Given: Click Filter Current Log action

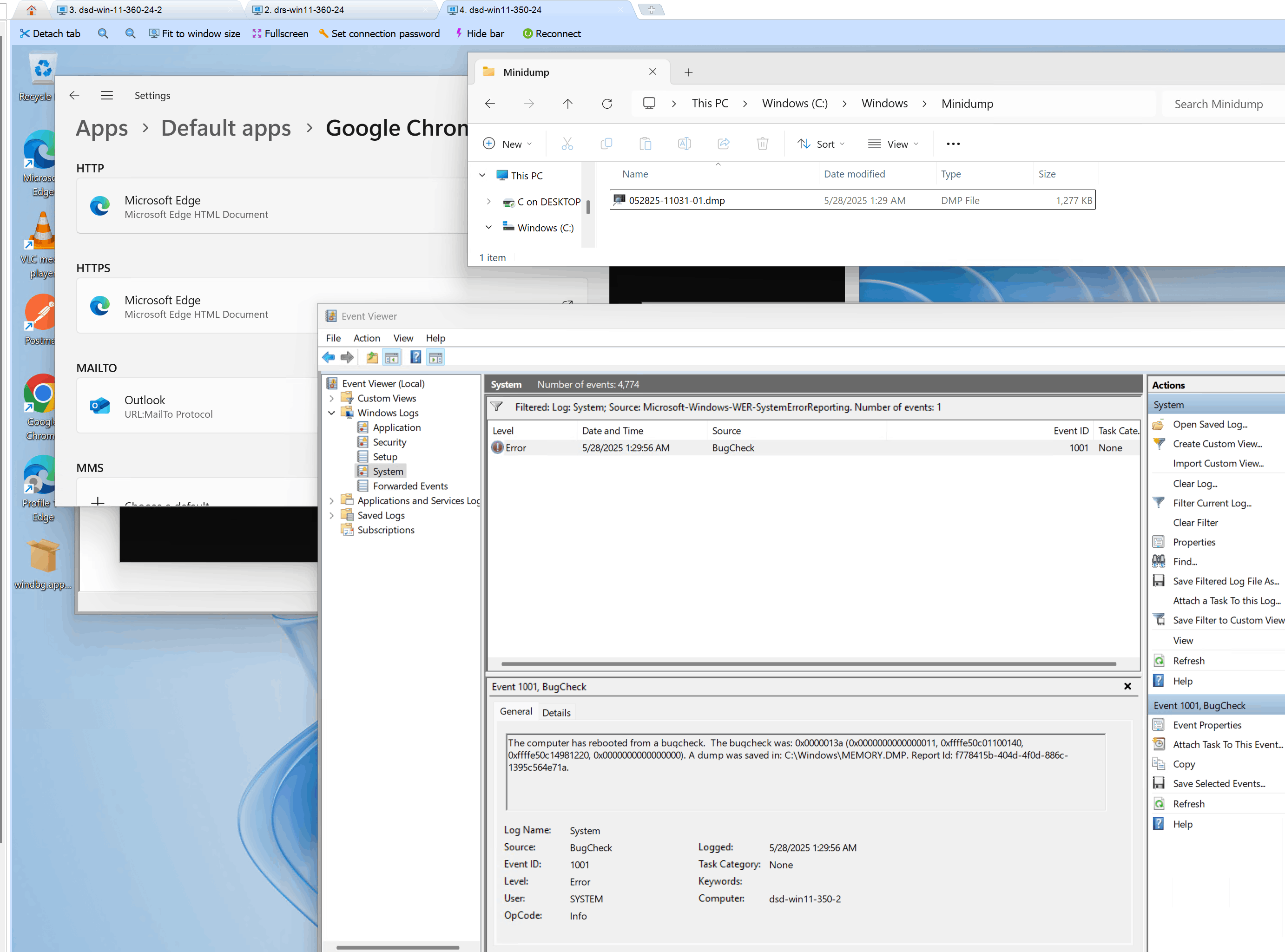Looking at the screenshot, I should click(1211, 503).
